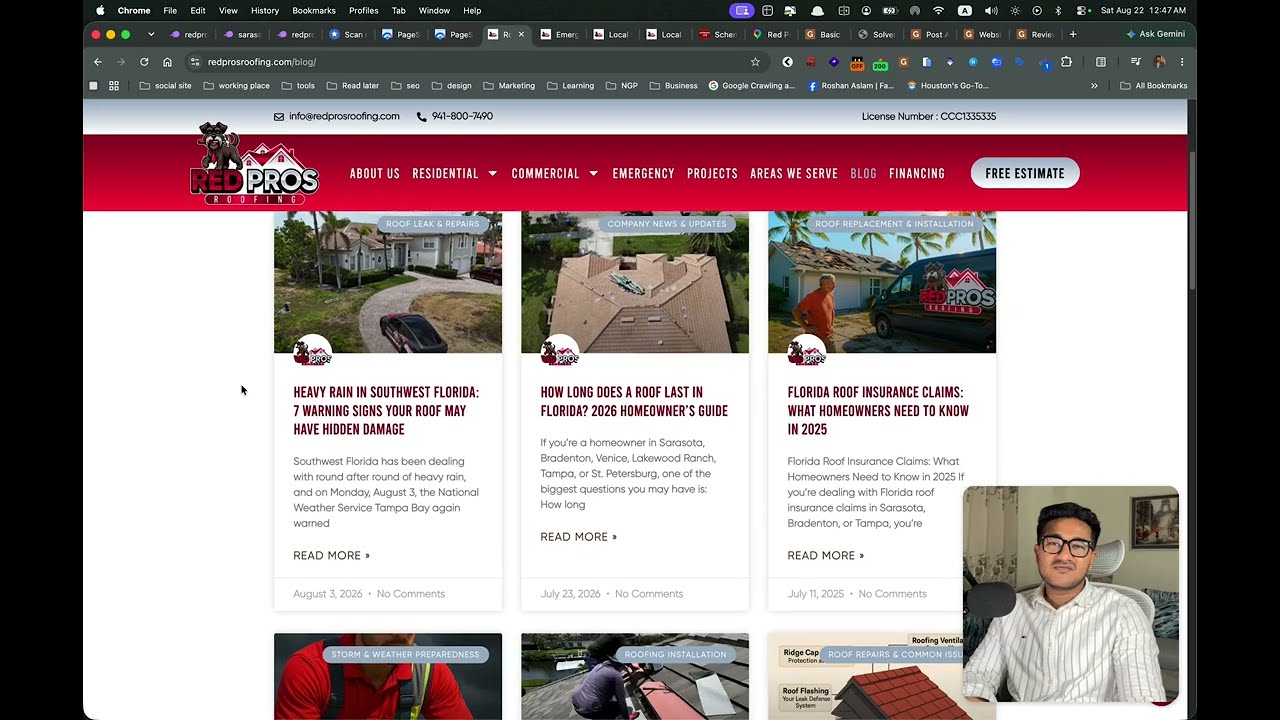Switch to the Emerg tab
Image resolution: width=1280 pixels, height=720 pixels.
[x=560, y=34]
